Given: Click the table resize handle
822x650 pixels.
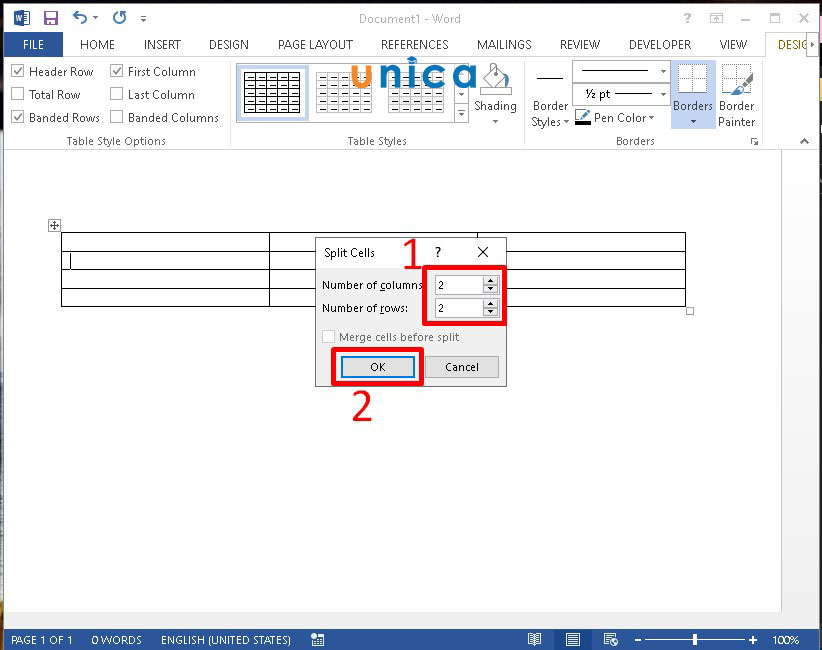Looking at the screenshot, I should [690, 311].
